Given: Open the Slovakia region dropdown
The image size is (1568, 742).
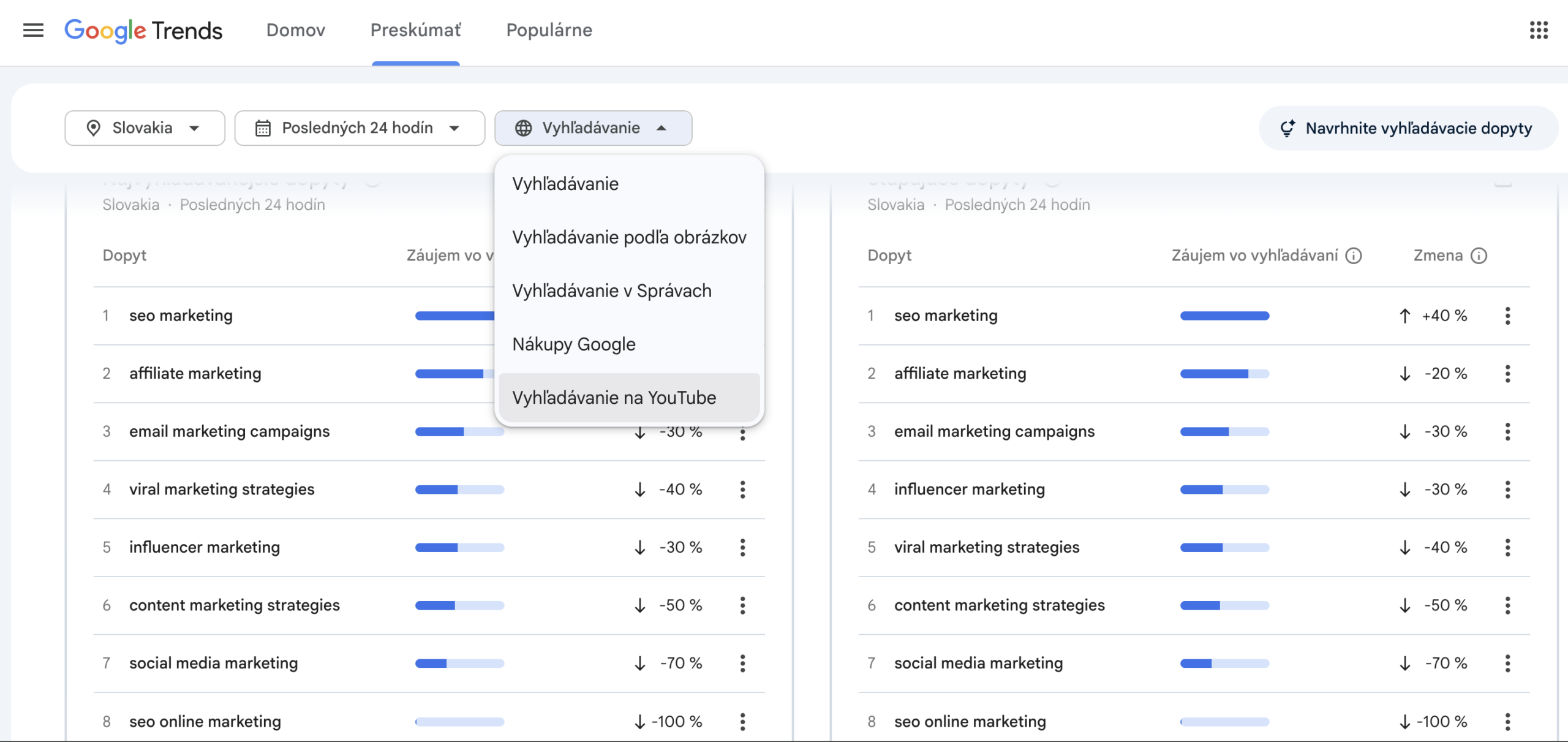Looking at the screenshot, I should [145, 128].
